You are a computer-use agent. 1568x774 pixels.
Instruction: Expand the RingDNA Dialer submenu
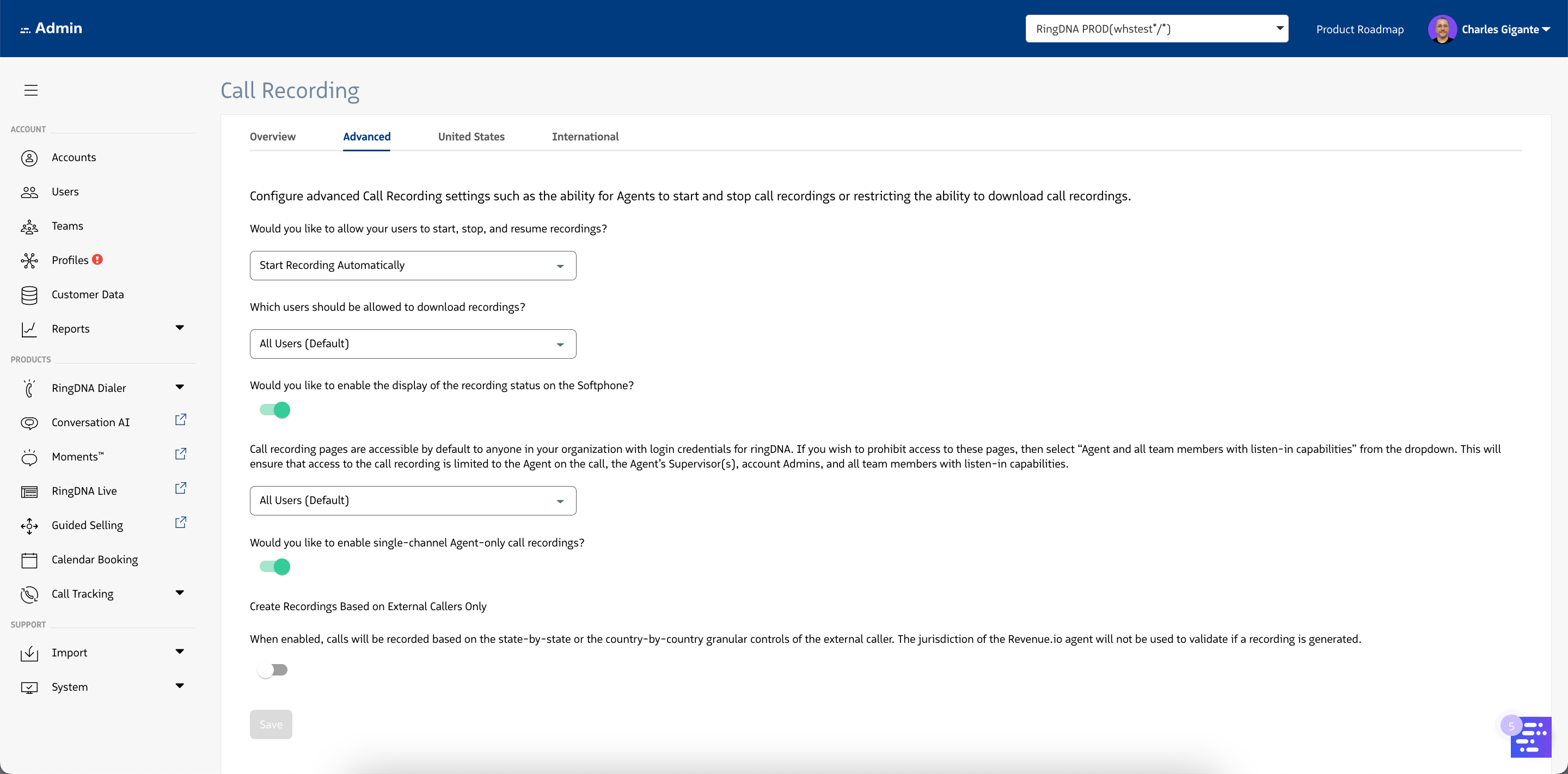(180, 387)
